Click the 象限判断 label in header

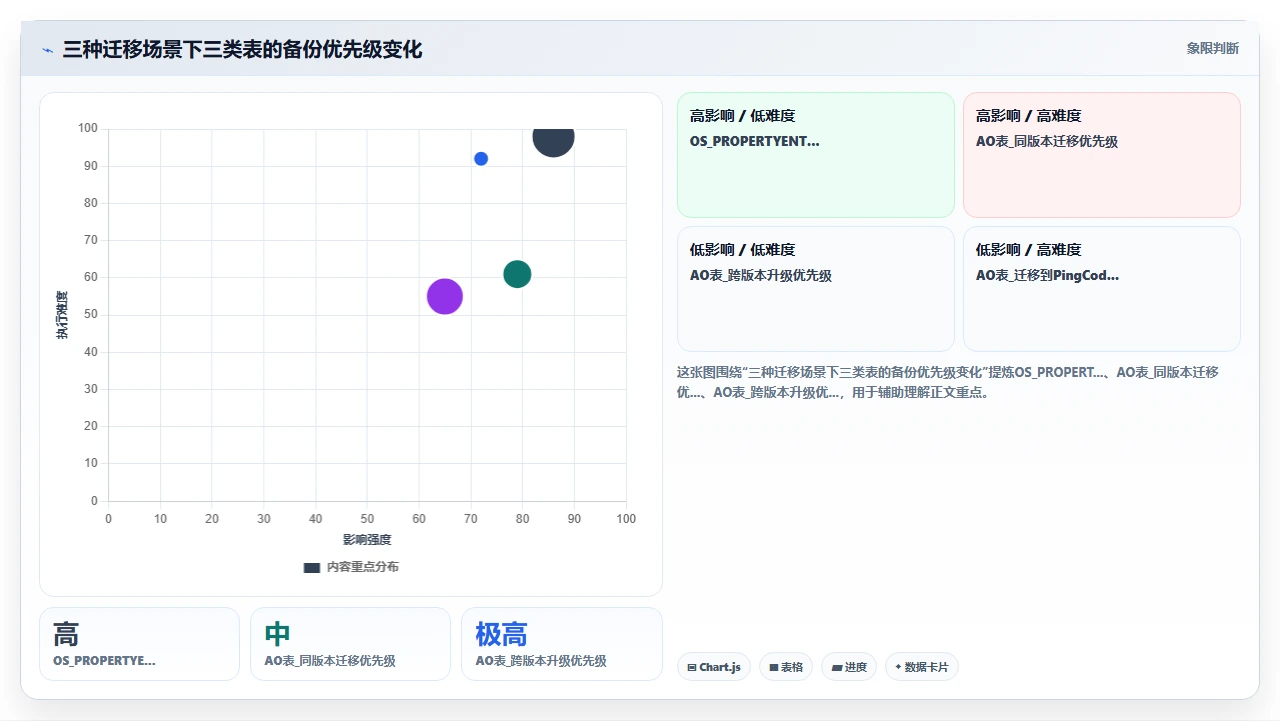point(1212,48)
